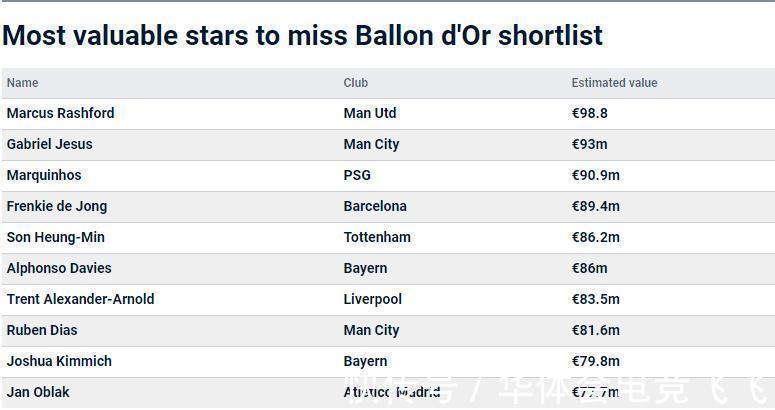
Task: Click the Liverpool club cell
Action: [x=373, y=299]
